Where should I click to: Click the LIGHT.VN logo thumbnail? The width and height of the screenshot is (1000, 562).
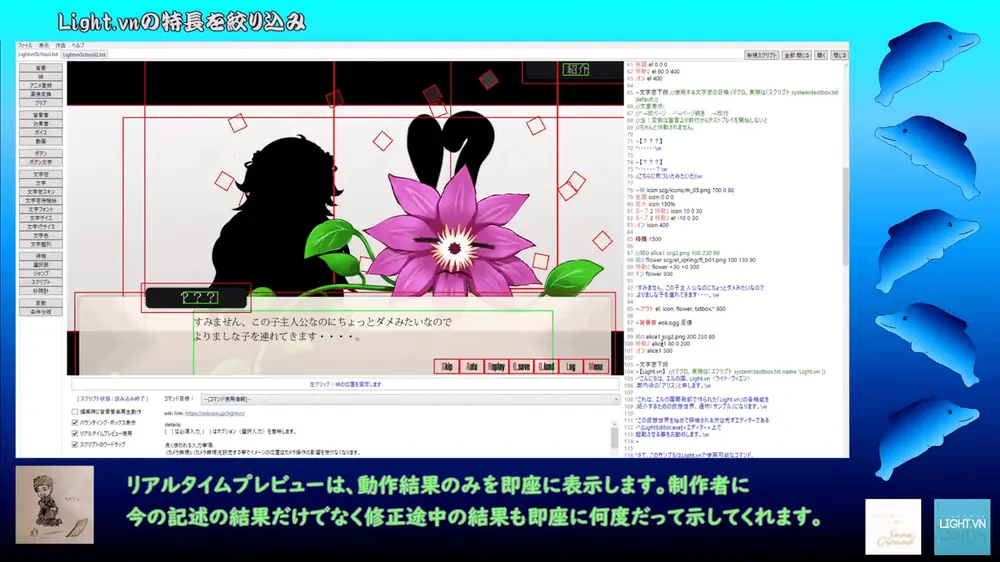tap(962, 526)
